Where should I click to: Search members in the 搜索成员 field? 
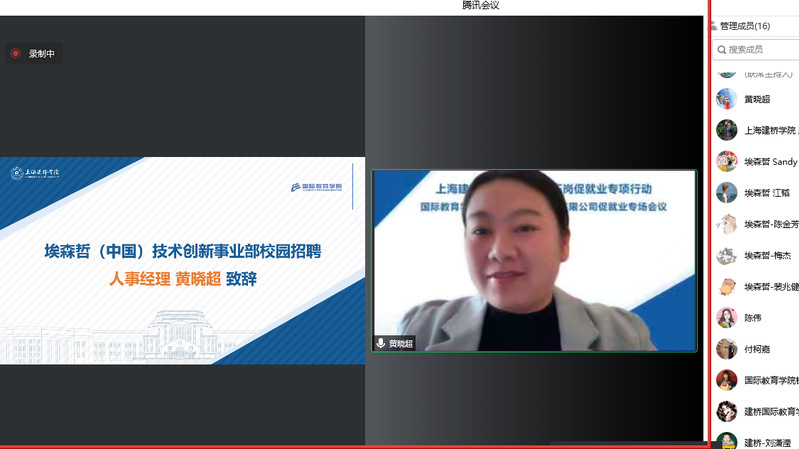[x=756, y=49]
